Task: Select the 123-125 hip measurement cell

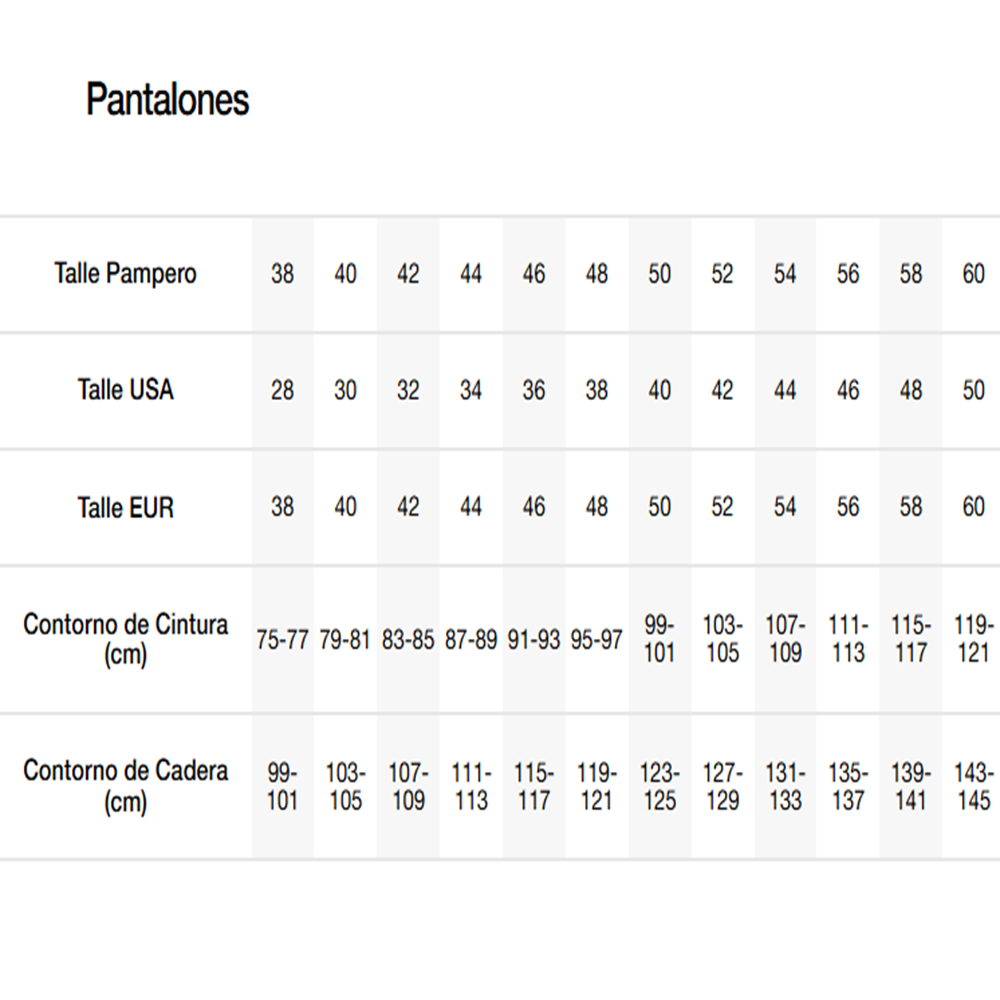Action: (660, 787)
